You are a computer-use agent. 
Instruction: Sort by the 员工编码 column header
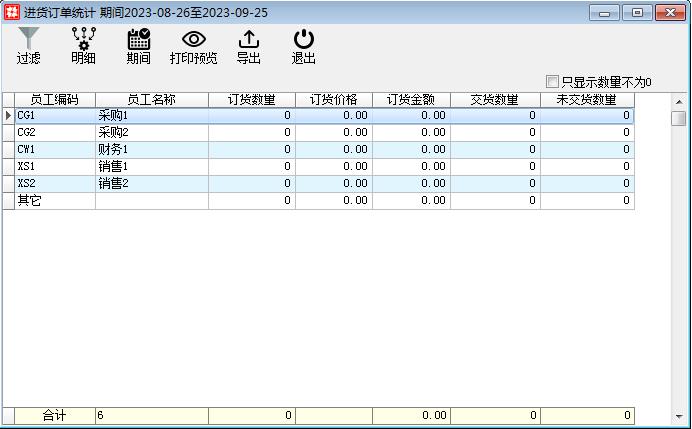[55, 100]
